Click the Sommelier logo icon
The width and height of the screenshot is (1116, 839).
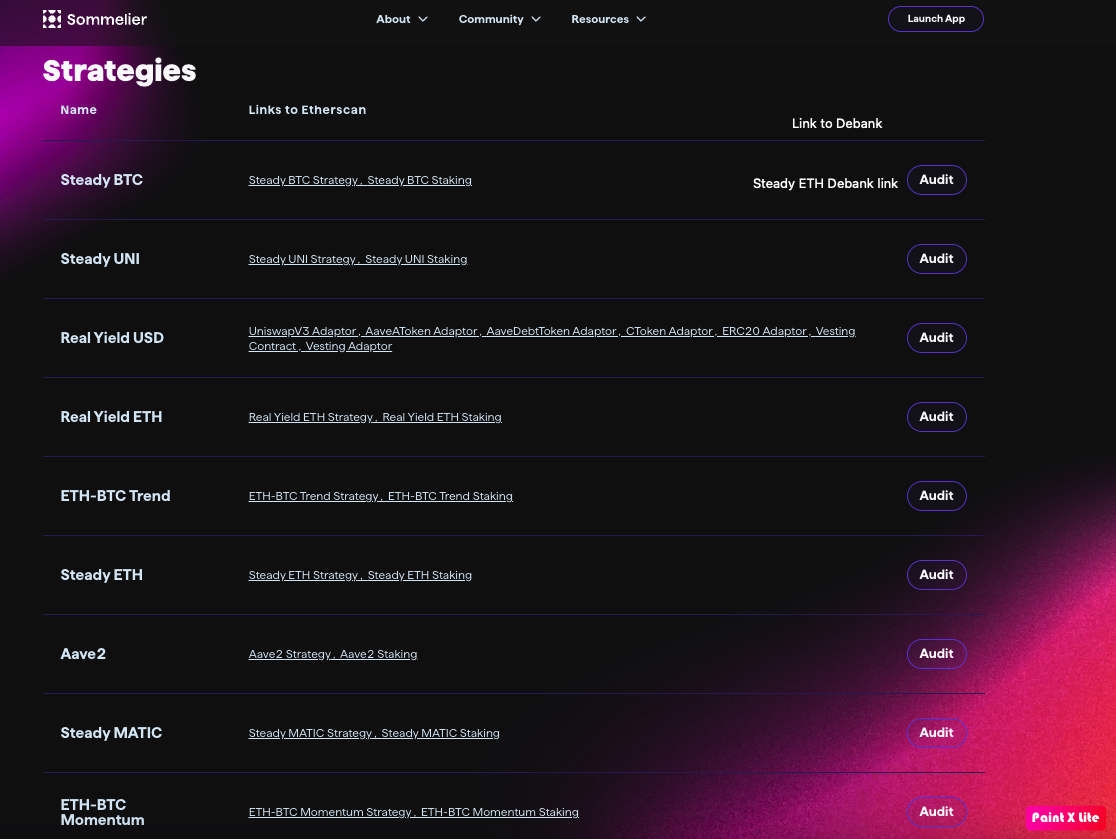click(x=52, y=18)
